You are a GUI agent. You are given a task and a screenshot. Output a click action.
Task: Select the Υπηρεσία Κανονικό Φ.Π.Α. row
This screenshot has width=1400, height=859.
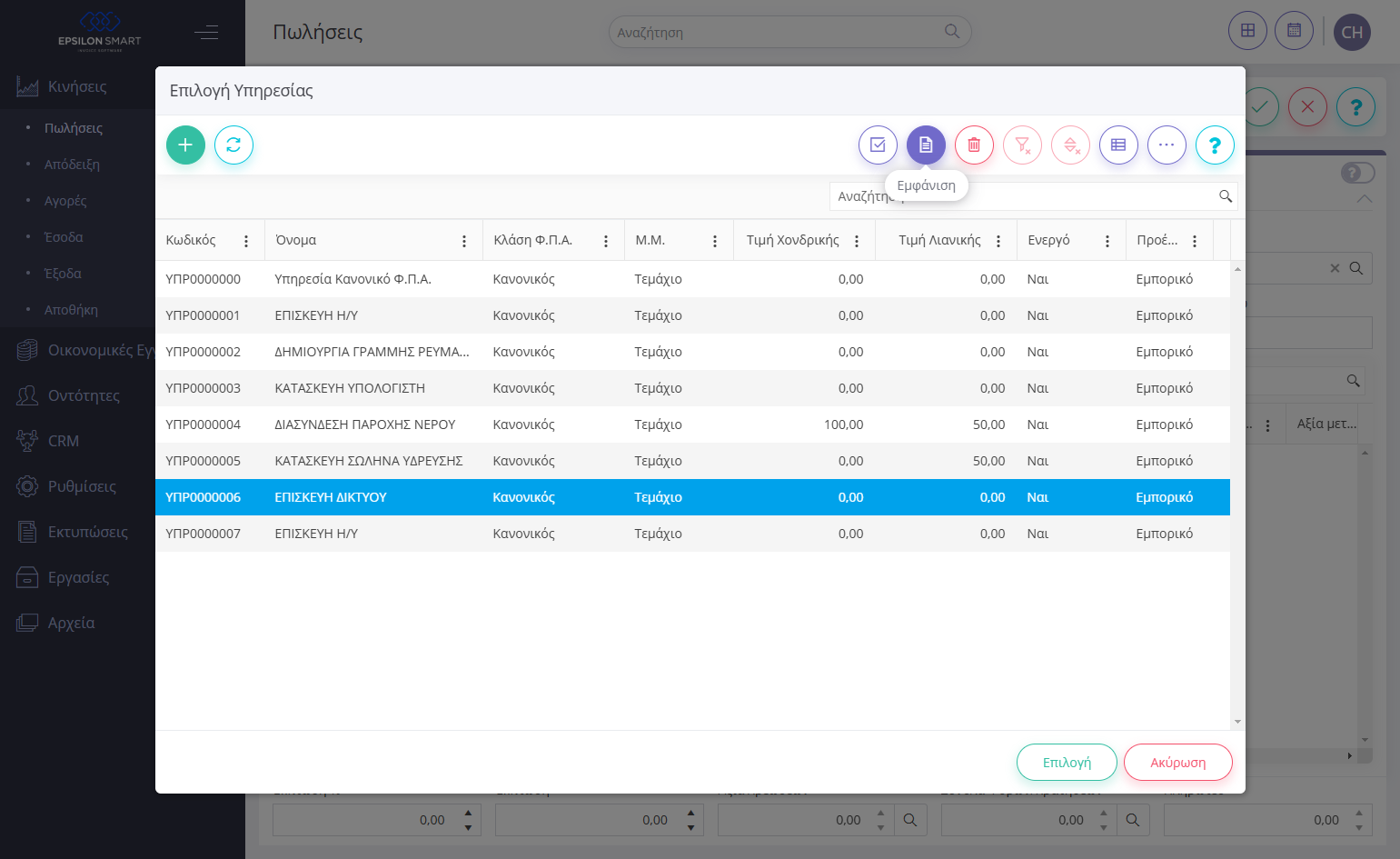coord(692,279)
